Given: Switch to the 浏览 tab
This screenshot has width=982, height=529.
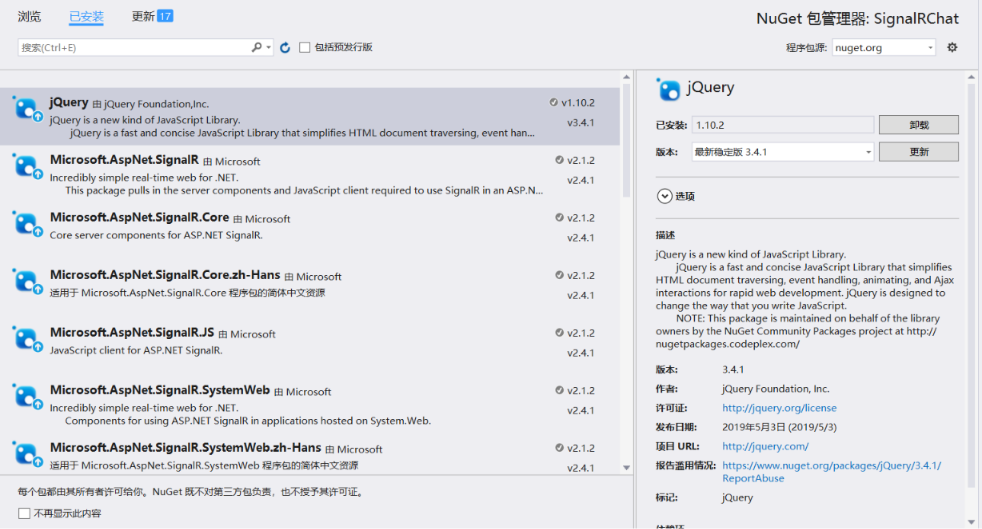Looking at the screenshot, I should (30, 17).
